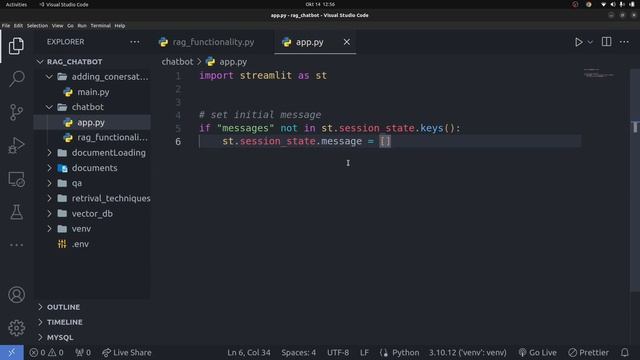Open the Go menu

coord(70,25)
